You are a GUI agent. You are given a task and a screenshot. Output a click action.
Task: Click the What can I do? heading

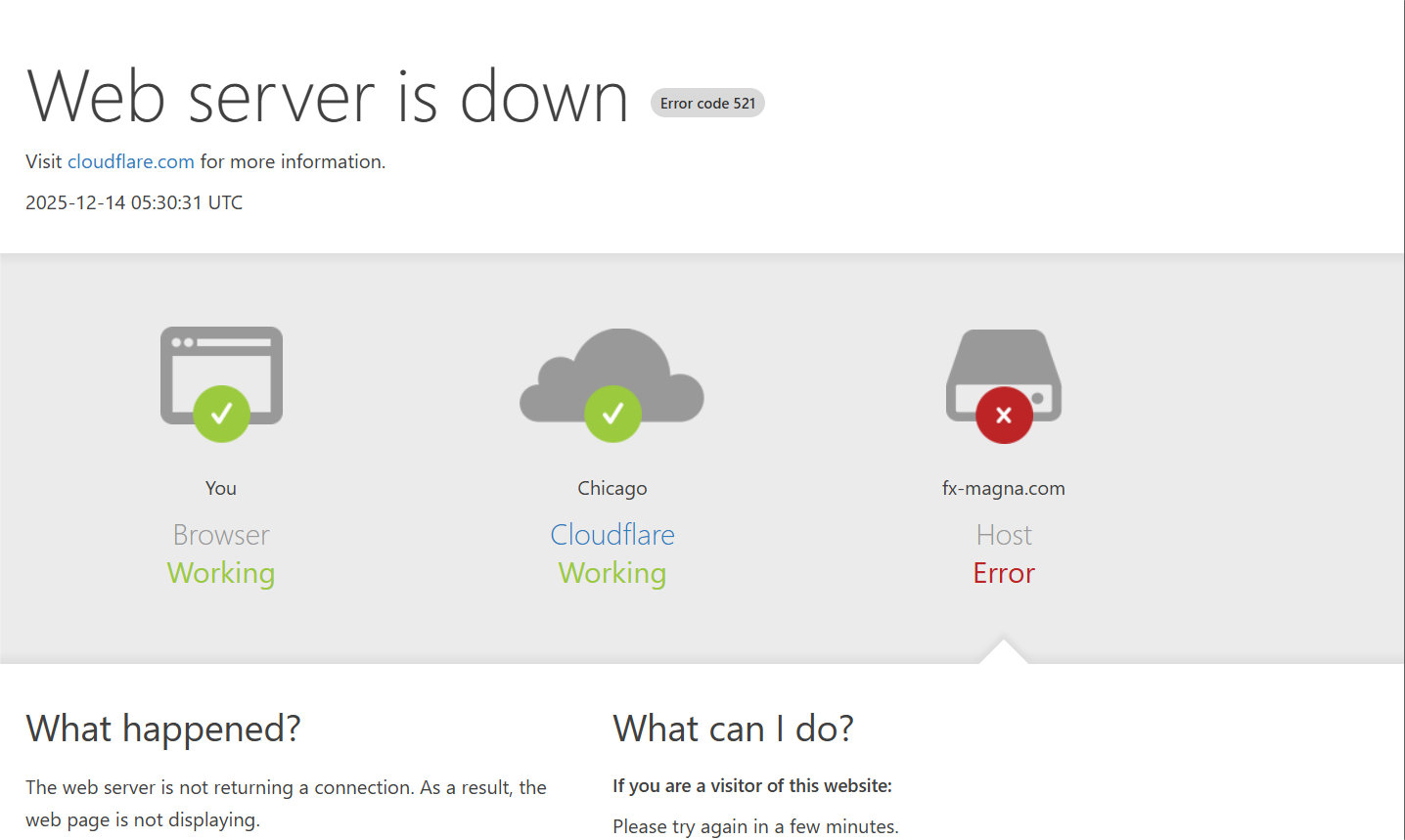(733, 729)
